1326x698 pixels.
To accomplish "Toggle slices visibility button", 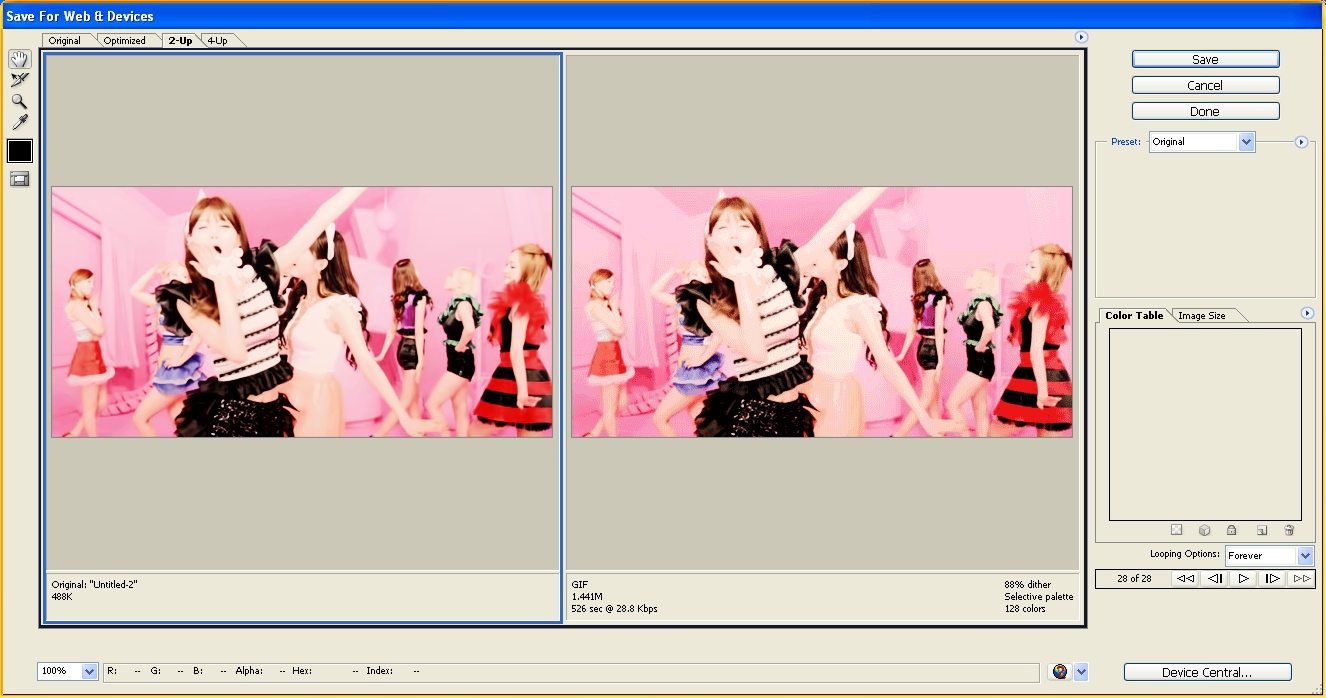I will tap(20, 179).
